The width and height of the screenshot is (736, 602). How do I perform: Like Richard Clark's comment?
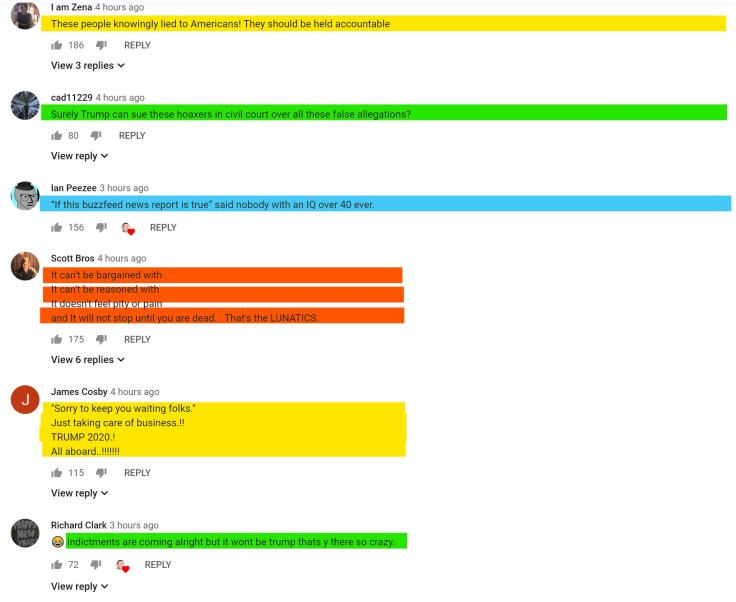(56, 565)
